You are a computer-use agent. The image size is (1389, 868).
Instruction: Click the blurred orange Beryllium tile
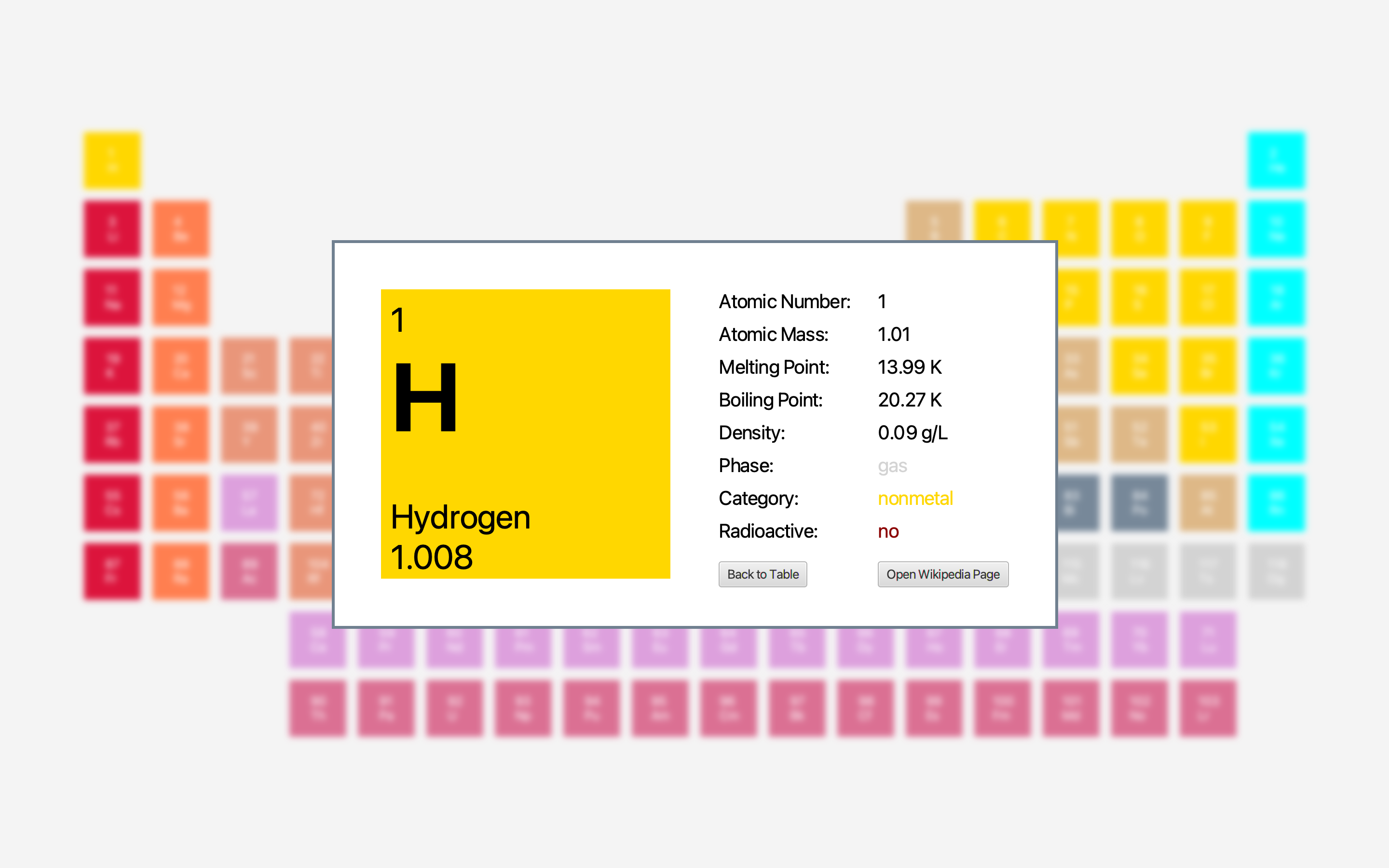coord(180,229)
